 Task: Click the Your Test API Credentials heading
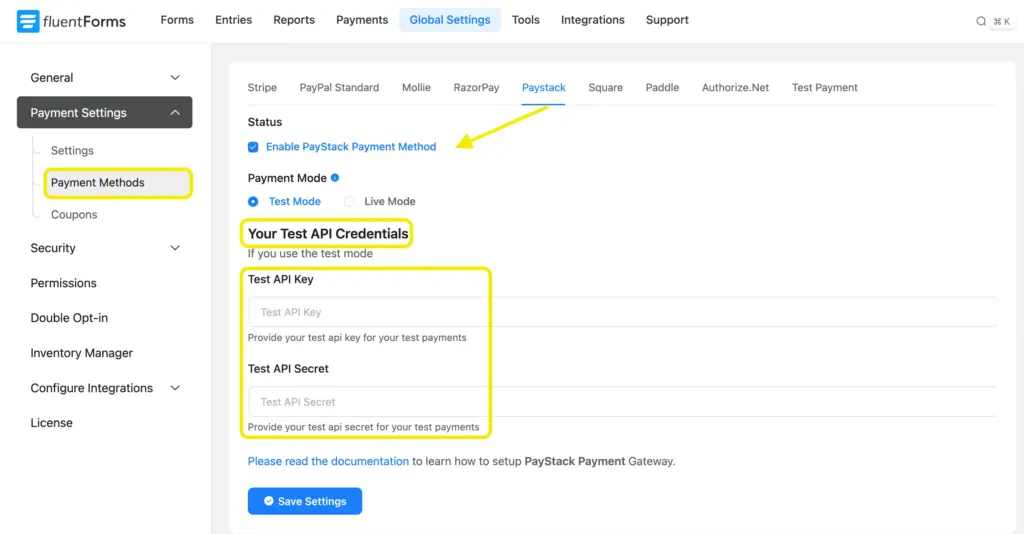pyautogui.click(x=328, y=234)
